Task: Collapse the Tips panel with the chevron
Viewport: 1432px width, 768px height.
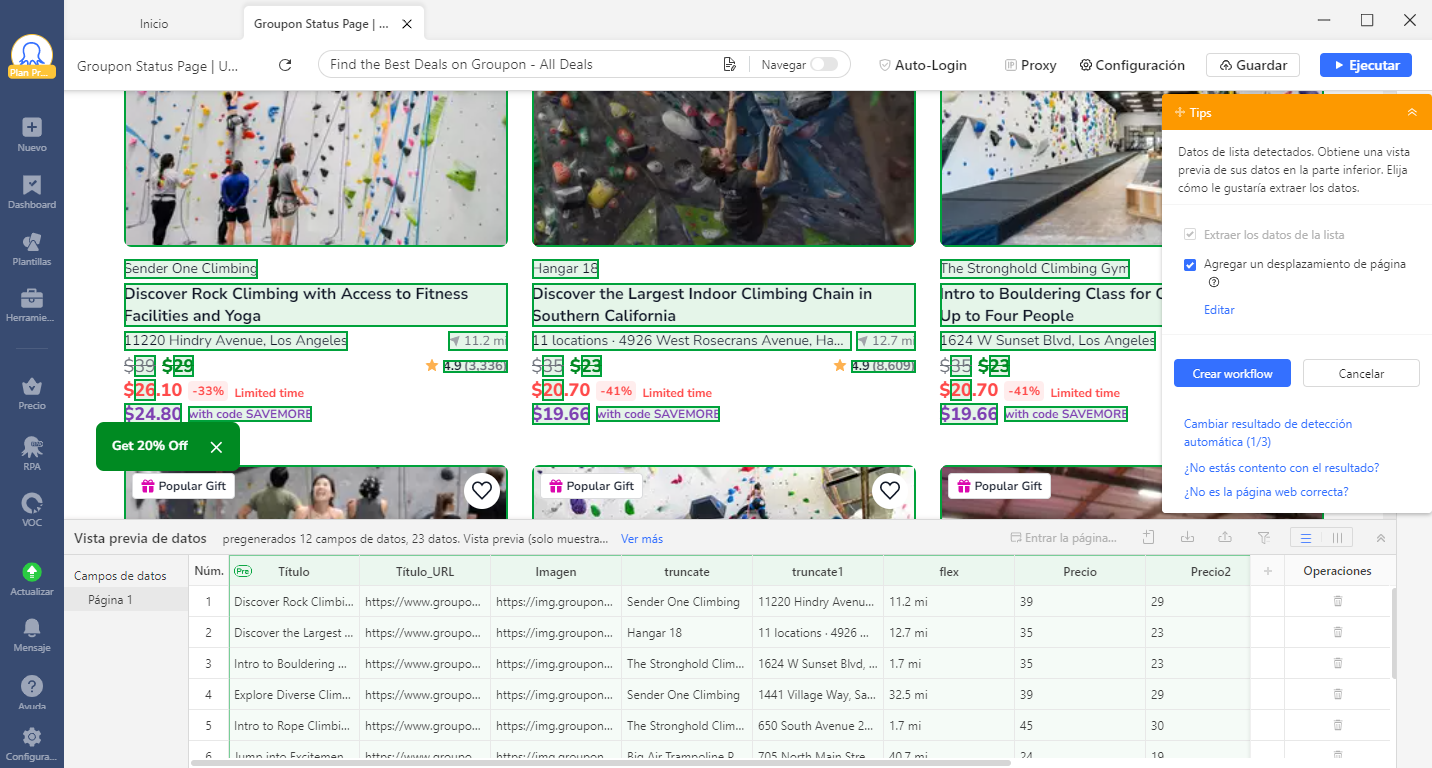Action: coord(1412,112)
